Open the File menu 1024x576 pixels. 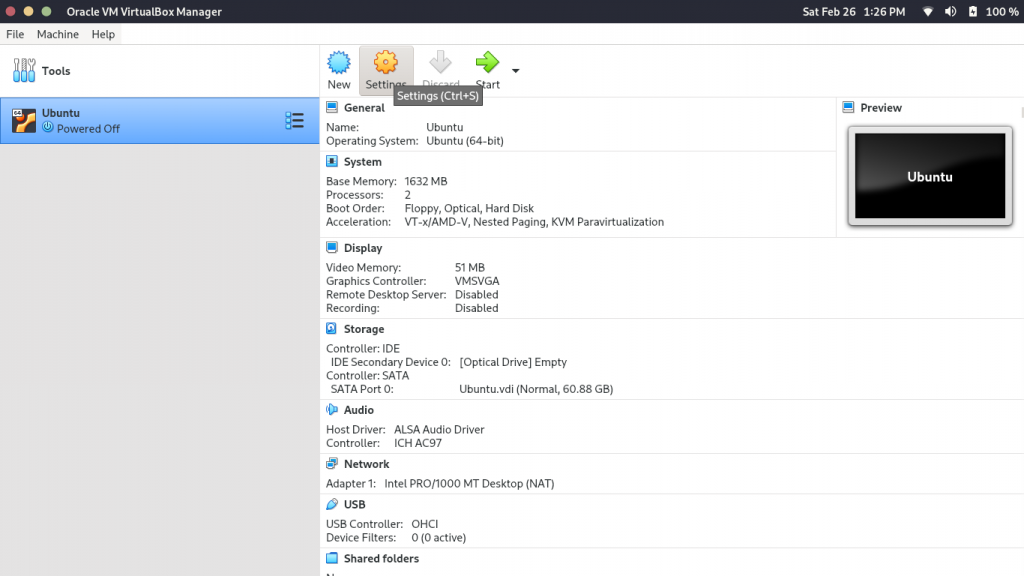(15, 33)
